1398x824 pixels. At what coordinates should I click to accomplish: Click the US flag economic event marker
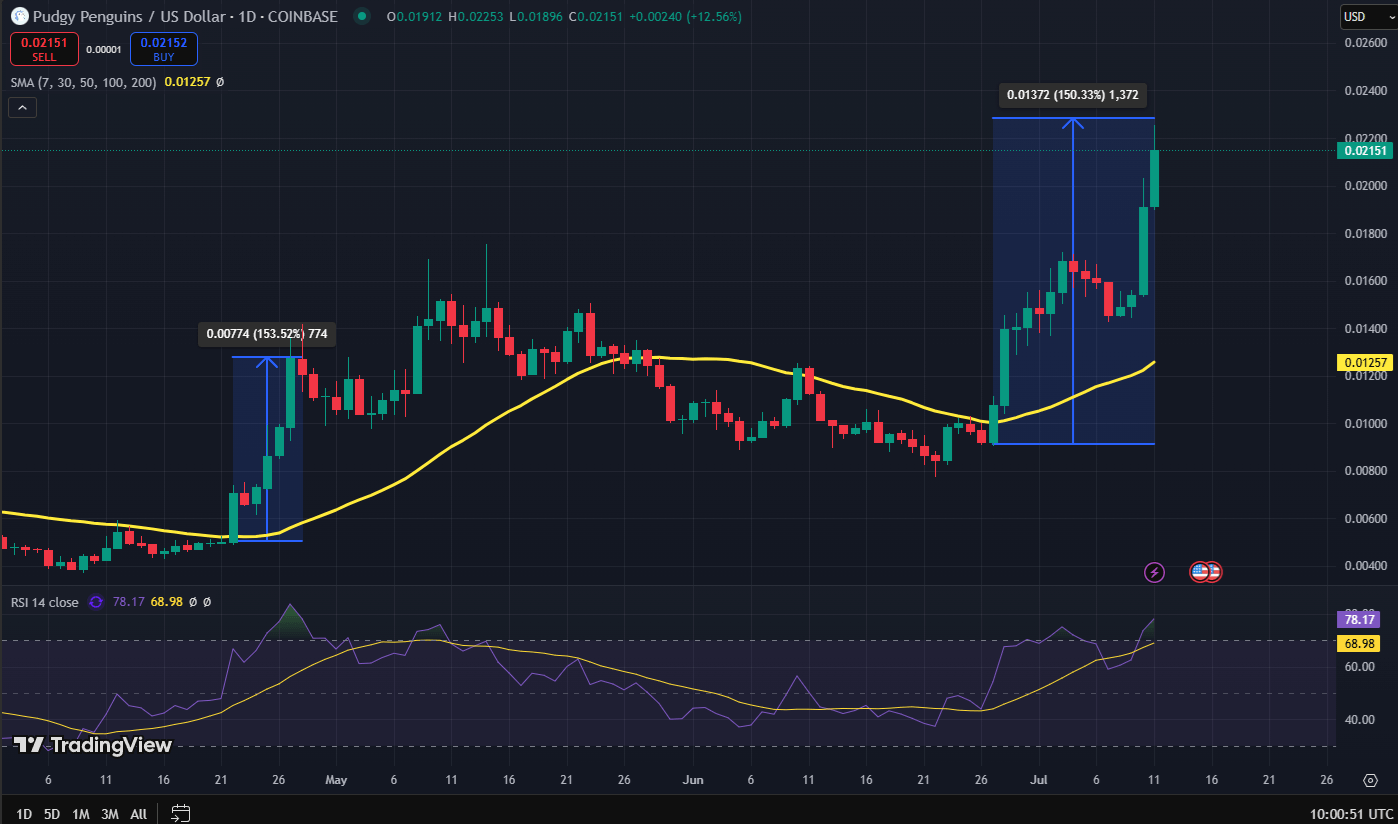[x=1199, y=572]
